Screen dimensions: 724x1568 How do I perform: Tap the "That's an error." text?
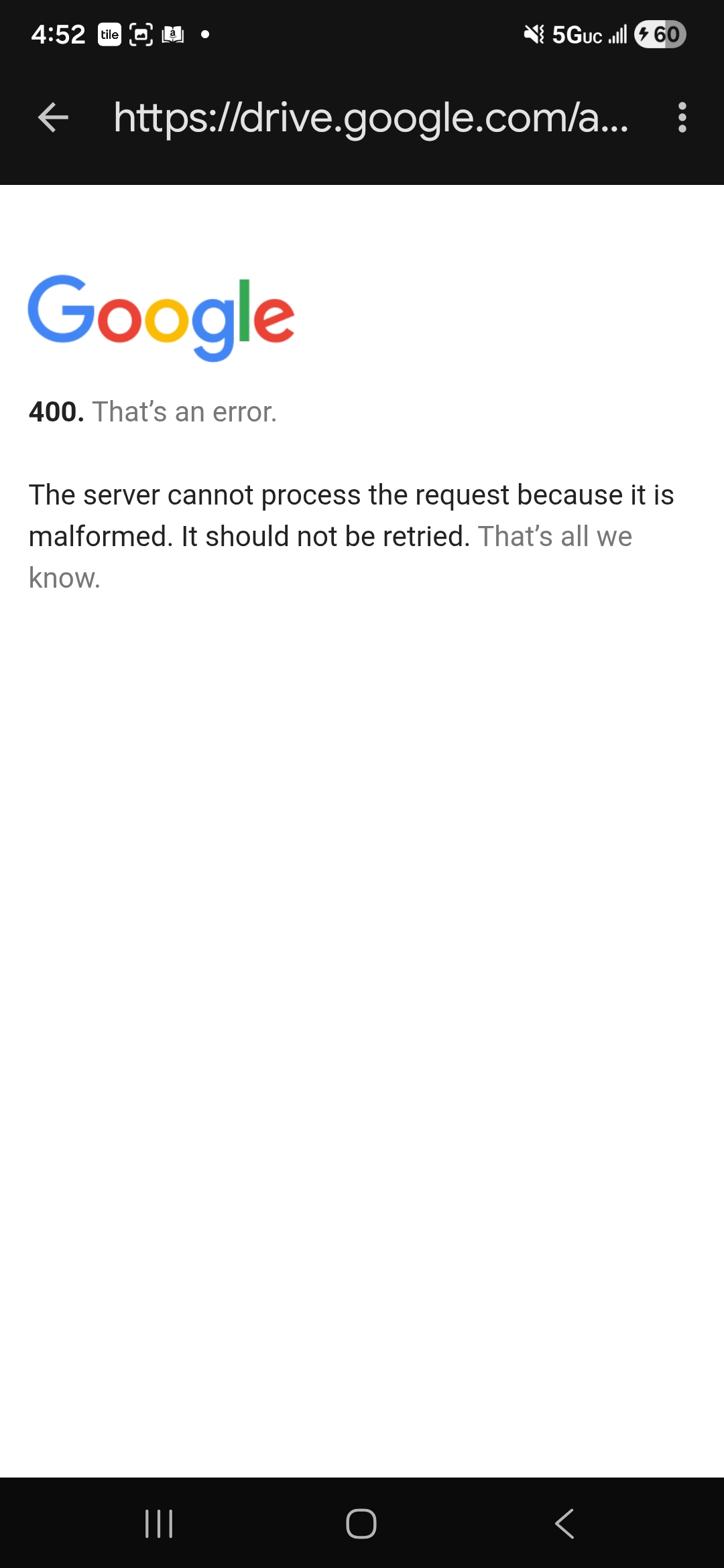184,411
